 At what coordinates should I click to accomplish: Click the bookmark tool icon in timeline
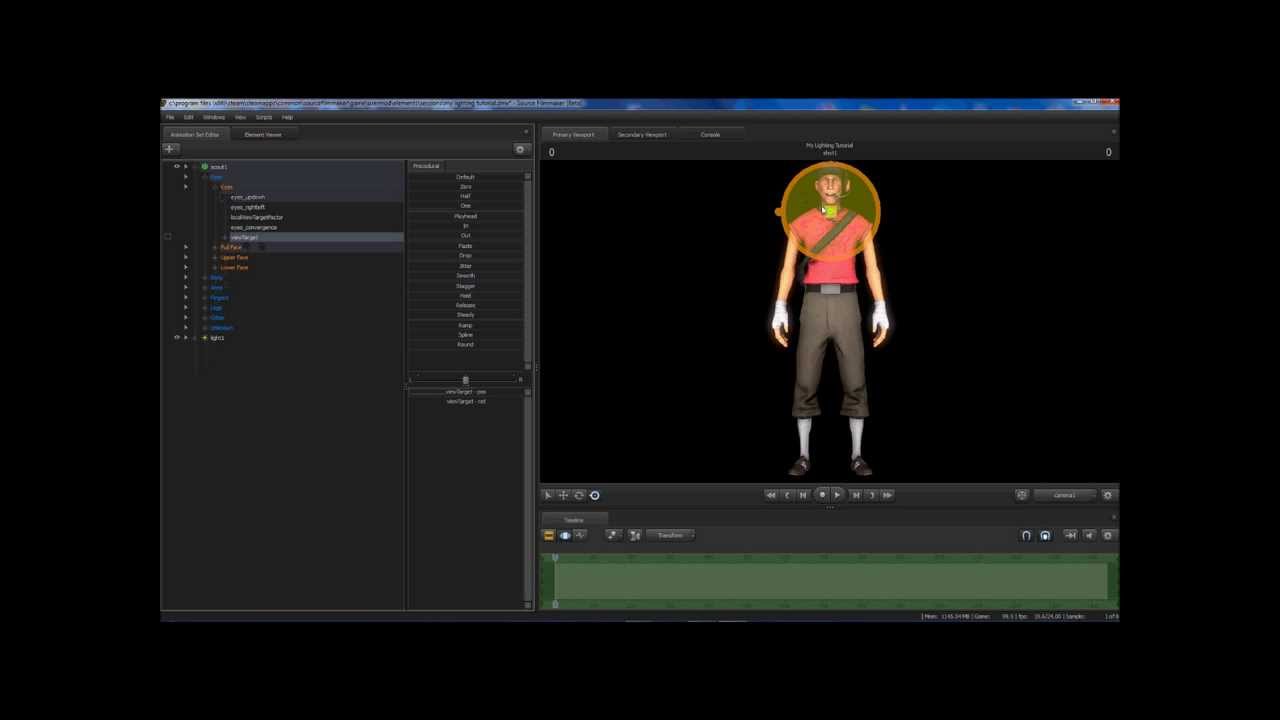click(x=613, y=535)
